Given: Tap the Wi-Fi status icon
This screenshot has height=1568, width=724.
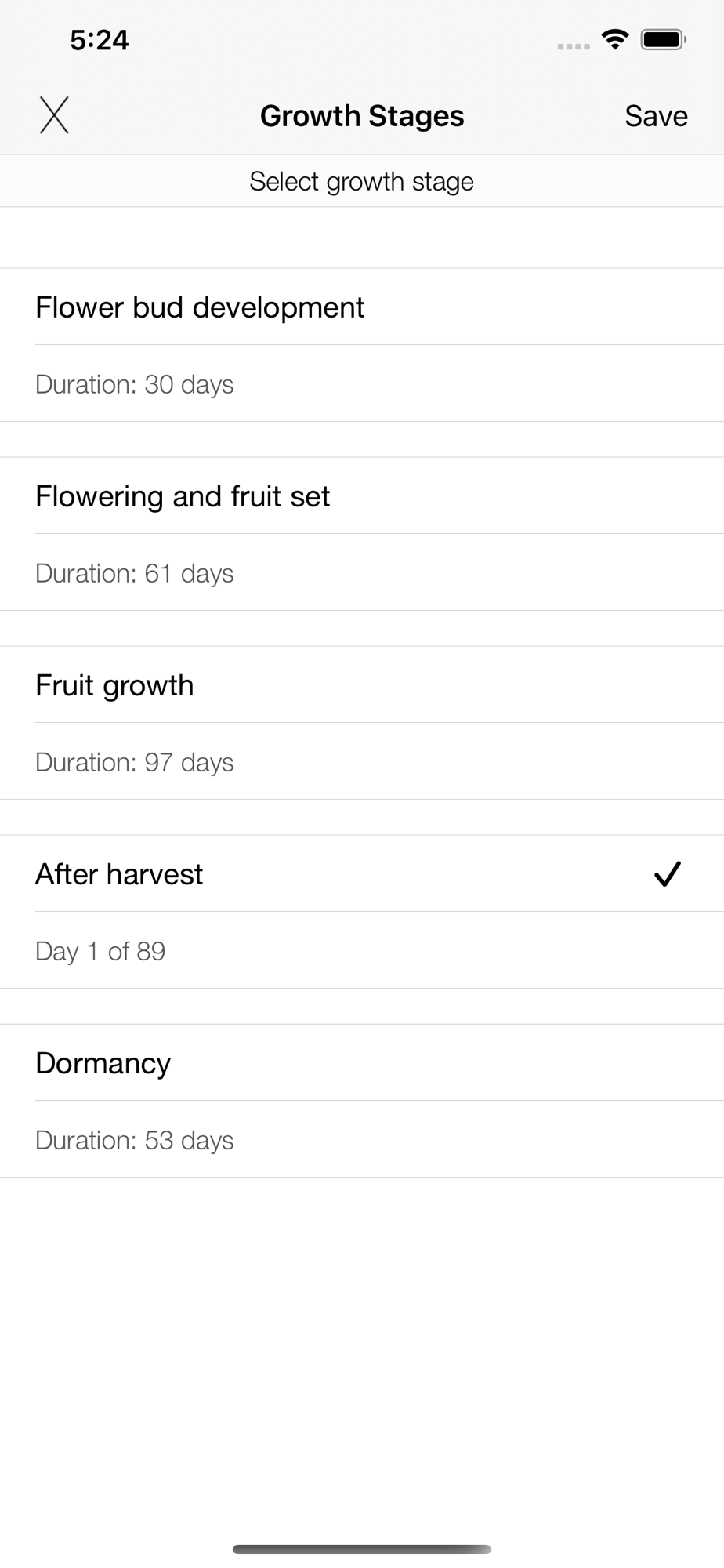Looking at the screenshot, I should pos(615,39).
